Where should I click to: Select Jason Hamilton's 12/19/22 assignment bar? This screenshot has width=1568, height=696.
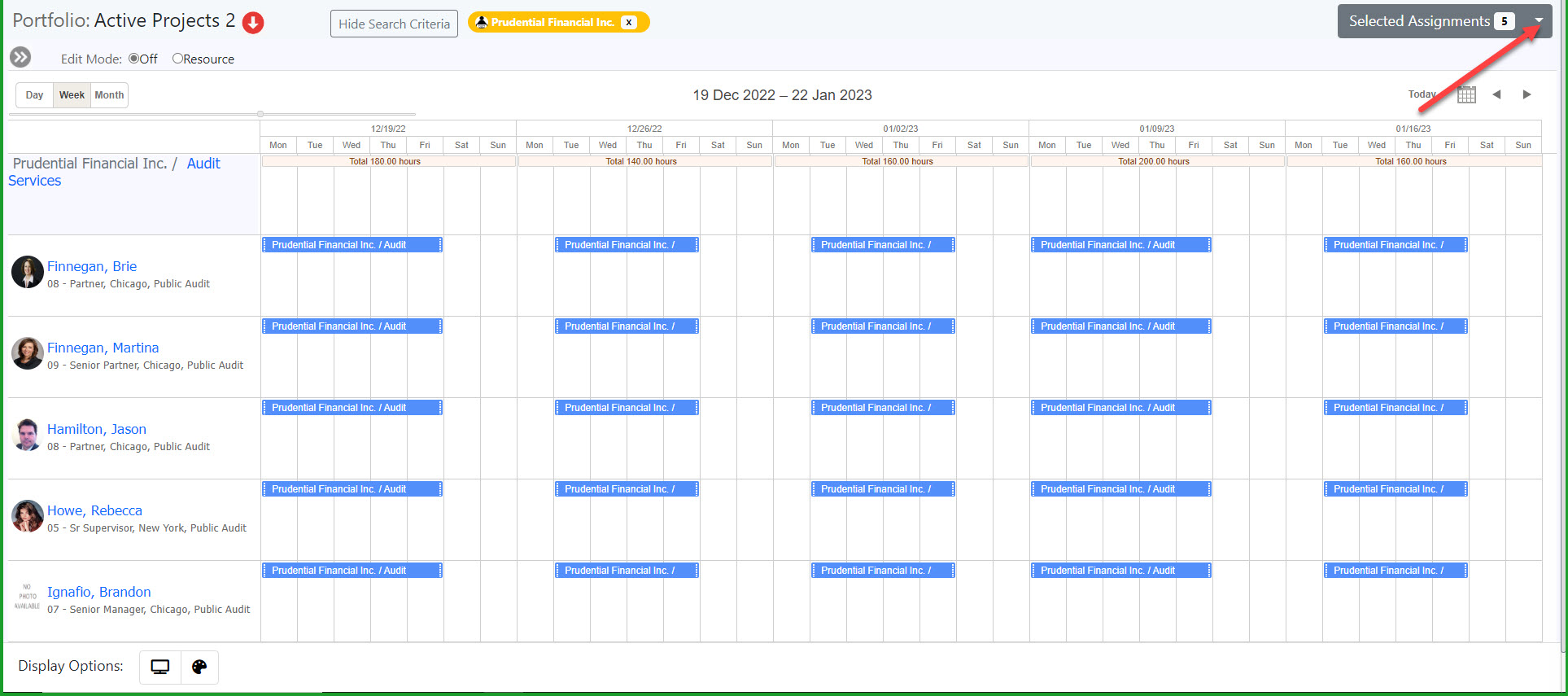pos(352,408)
